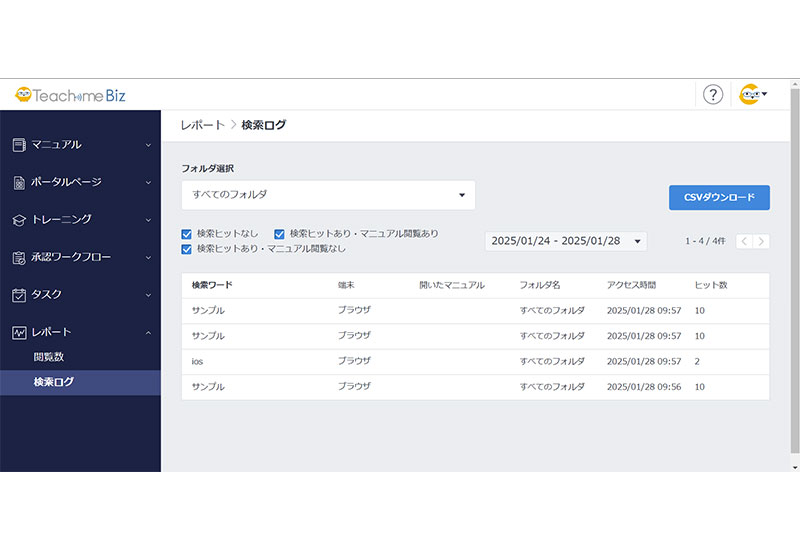Click the ポータルページ sidebar icon
Image resolution: width=800 pixels, height=550 pixels.
[x=18, y=183]
